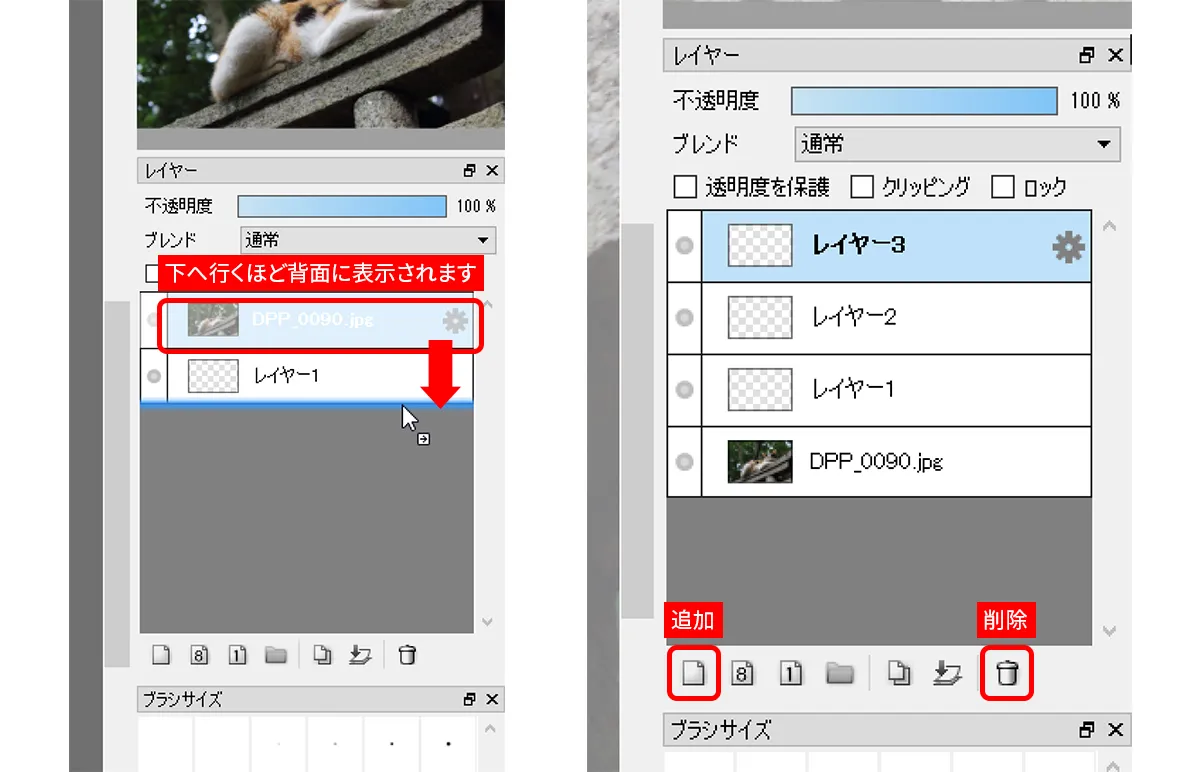Duplicate the layer using the right panel icon
The image size is (1200, 772).
(900, 674)
